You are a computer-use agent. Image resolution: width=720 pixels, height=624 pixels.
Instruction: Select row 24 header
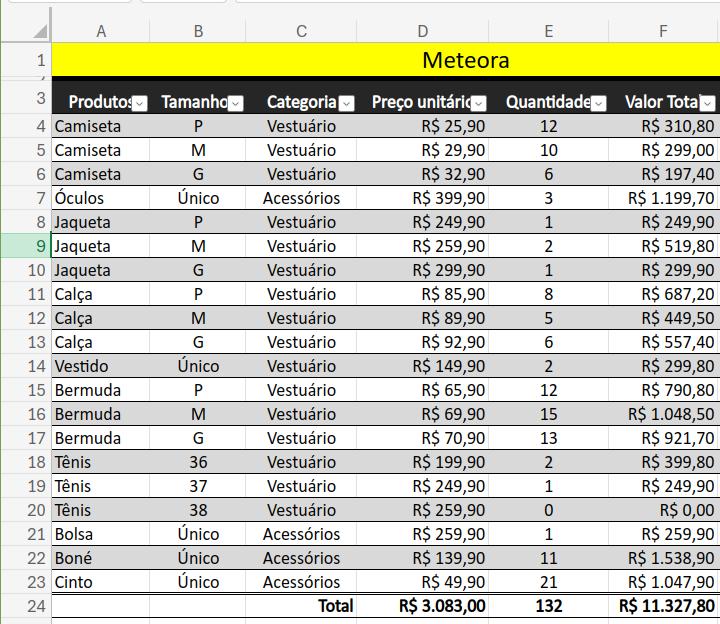coord(26,606)
